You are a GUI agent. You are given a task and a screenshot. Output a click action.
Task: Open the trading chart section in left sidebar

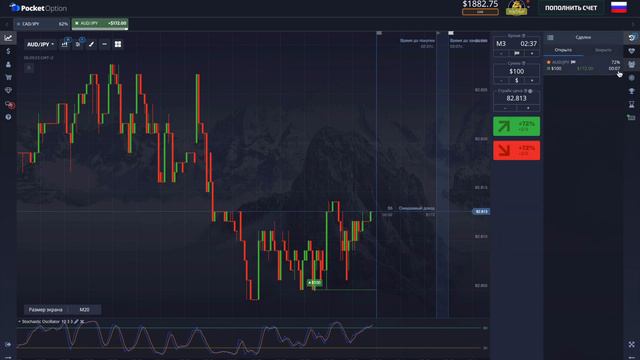point(8,38)
